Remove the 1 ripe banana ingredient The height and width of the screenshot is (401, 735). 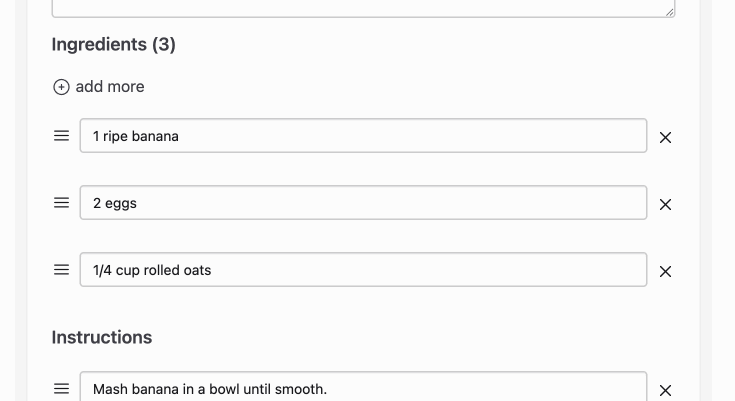665,137
